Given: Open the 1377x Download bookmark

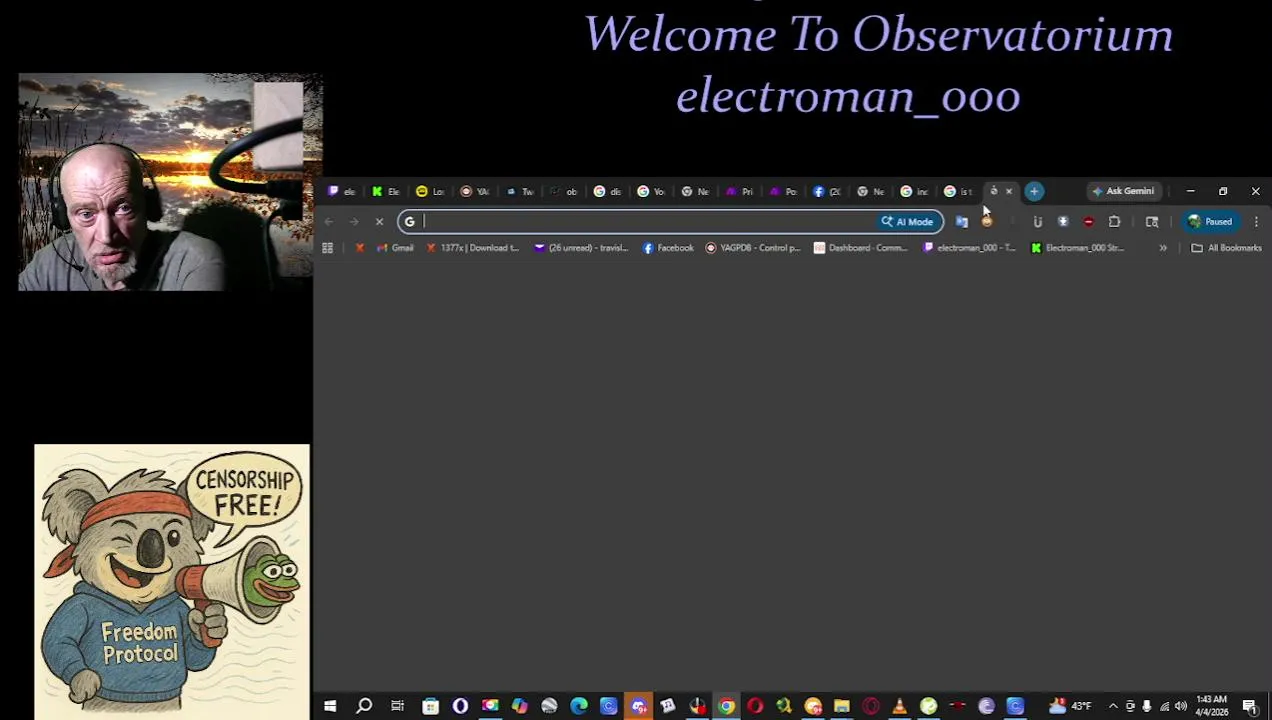Looking at the screenshot, I should 472,248.
